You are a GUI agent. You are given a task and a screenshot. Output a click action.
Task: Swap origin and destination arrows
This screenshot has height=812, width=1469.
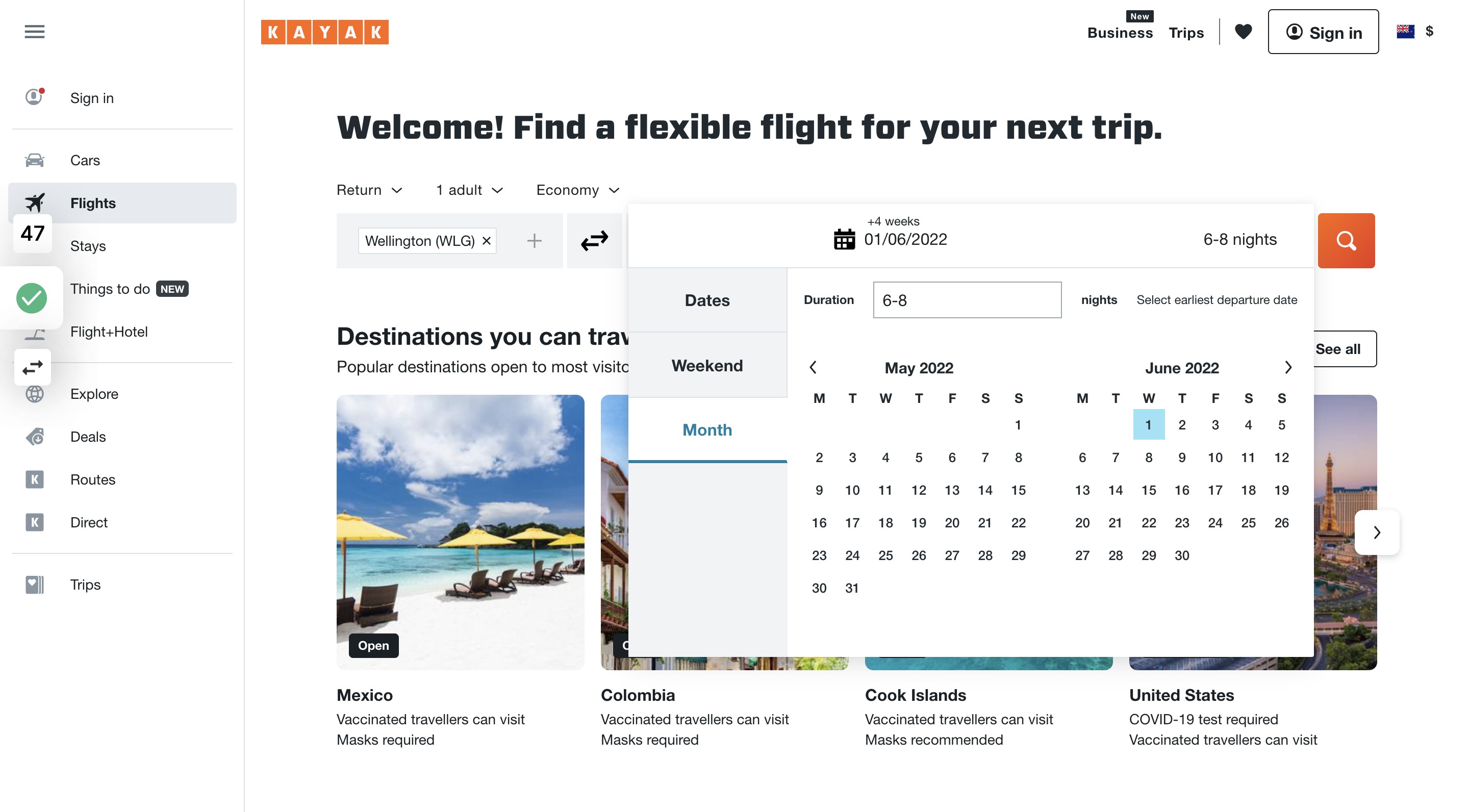point(594,241)
